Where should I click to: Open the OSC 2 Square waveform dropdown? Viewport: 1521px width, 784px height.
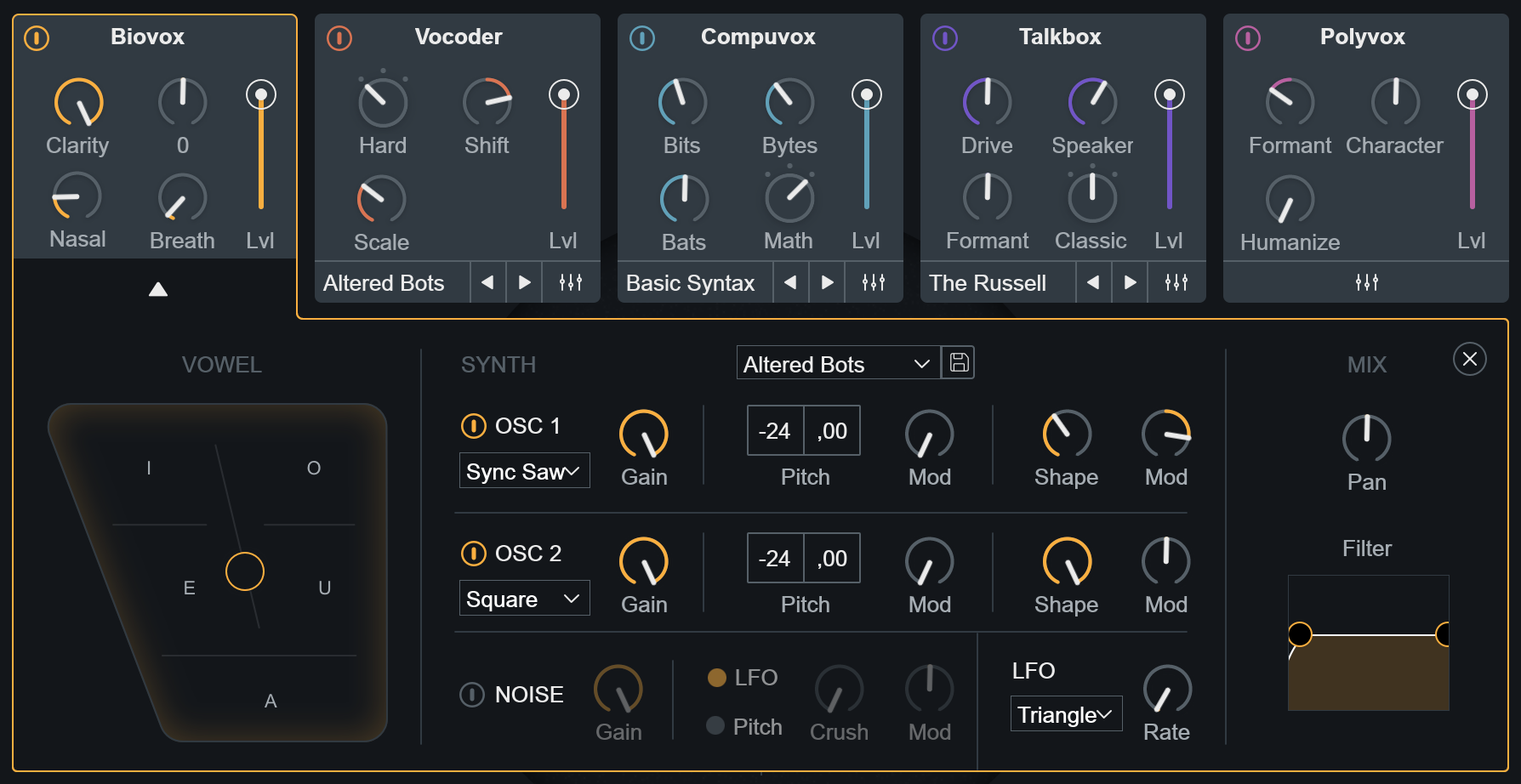coord(524,598)
